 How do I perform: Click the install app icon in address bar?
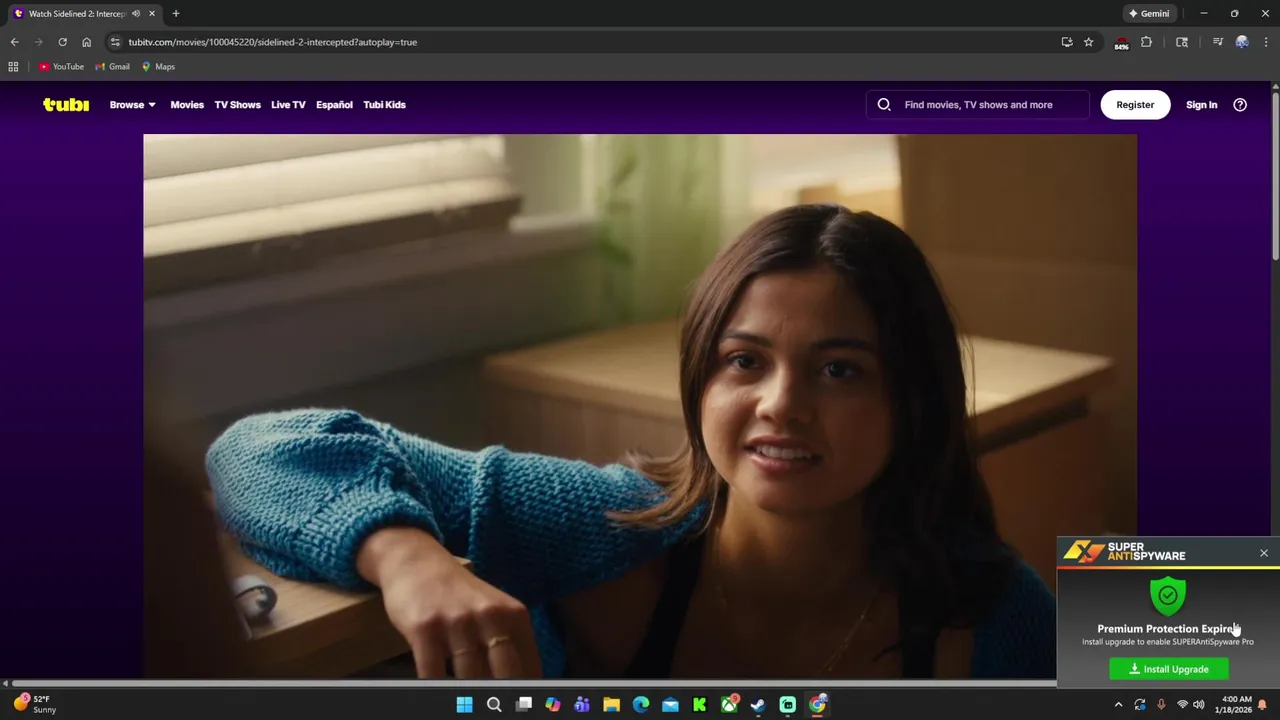click(1067, 42)
